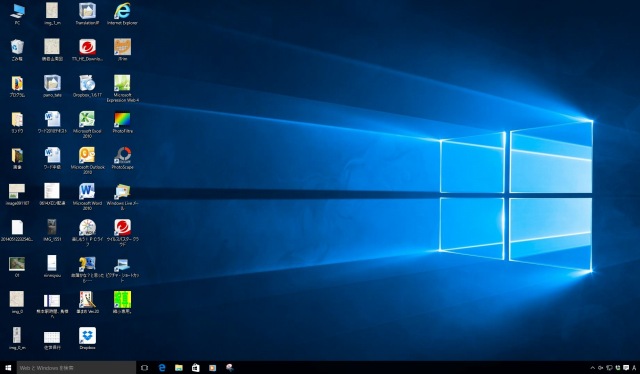The width and height of the screenshot is (640, 374).
Task: Select the IMG_1551 image file
Action: coord(52,230)
